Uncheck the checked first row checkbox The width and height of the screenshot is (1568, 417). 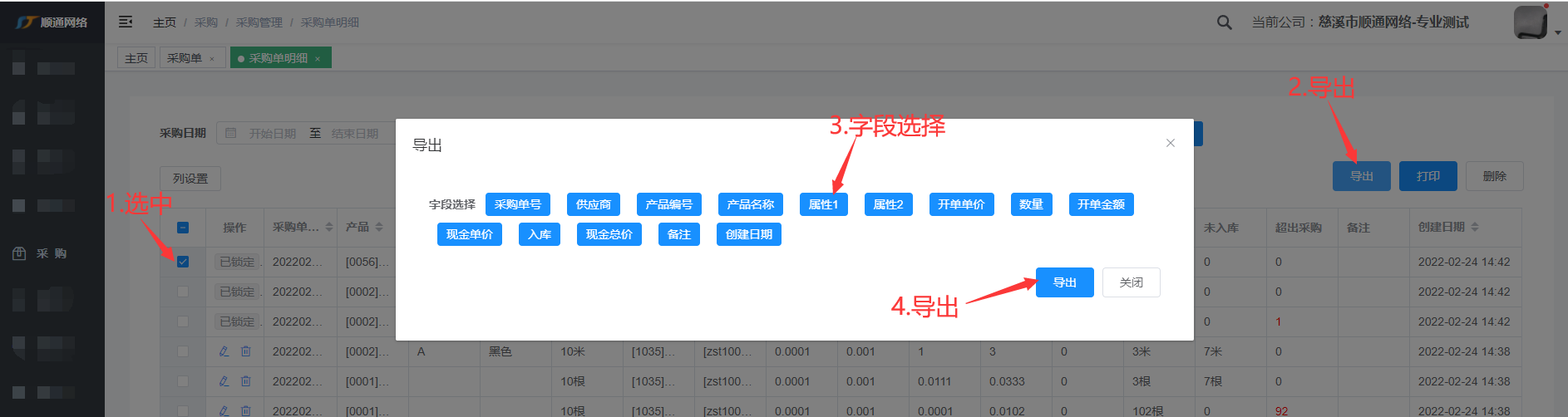183,262
